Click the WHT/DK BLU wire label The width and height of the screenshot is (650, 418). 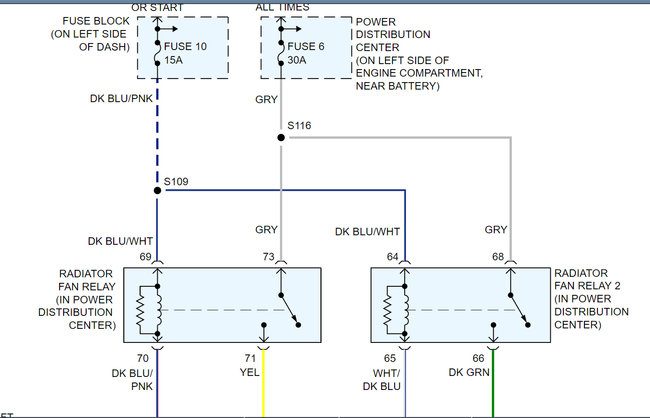[382, 379]
